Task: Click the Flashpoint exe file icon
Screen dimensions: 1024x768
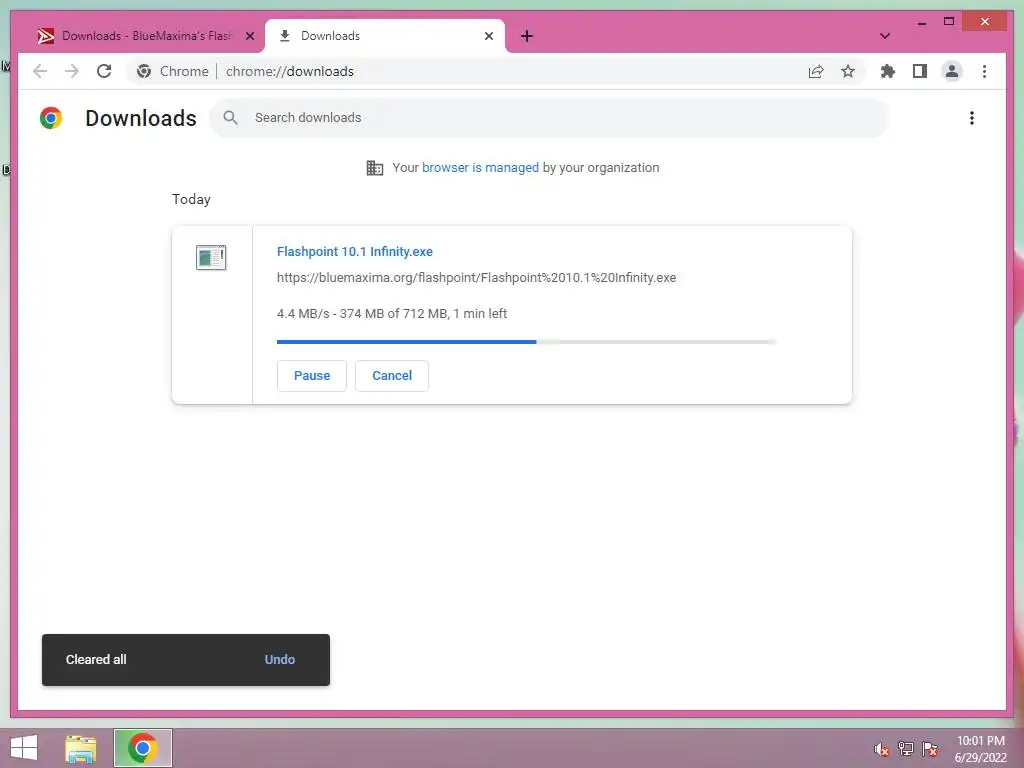Action: point(211,257)
